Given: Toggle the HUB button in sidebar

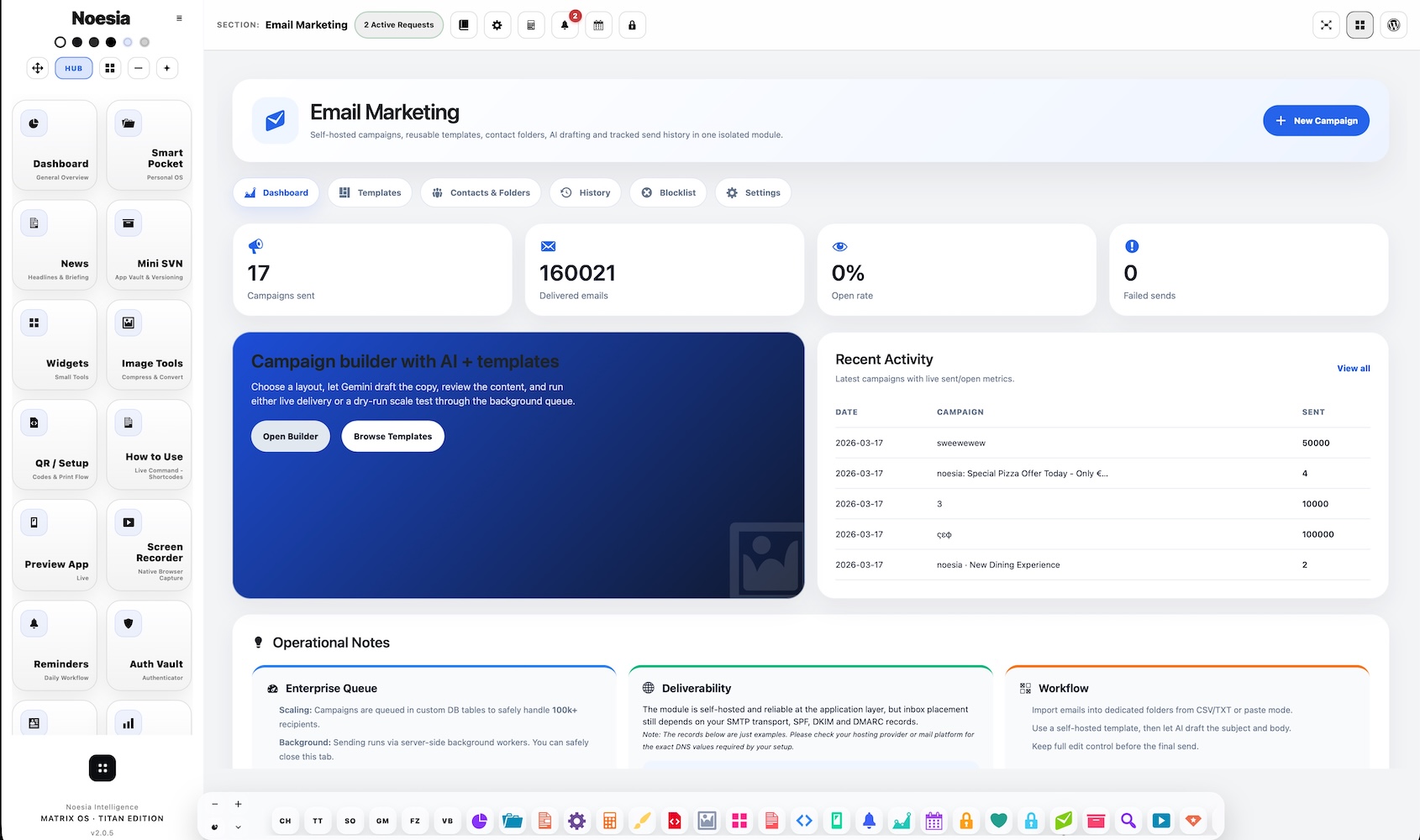Looking at the screenshot, I should tap(74, 68).
